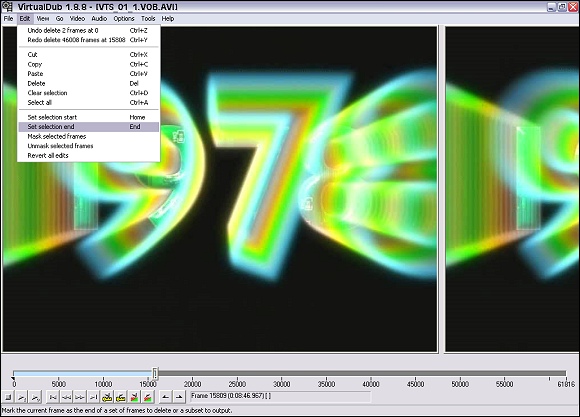Close the open Edit menu

pos(25,19)
